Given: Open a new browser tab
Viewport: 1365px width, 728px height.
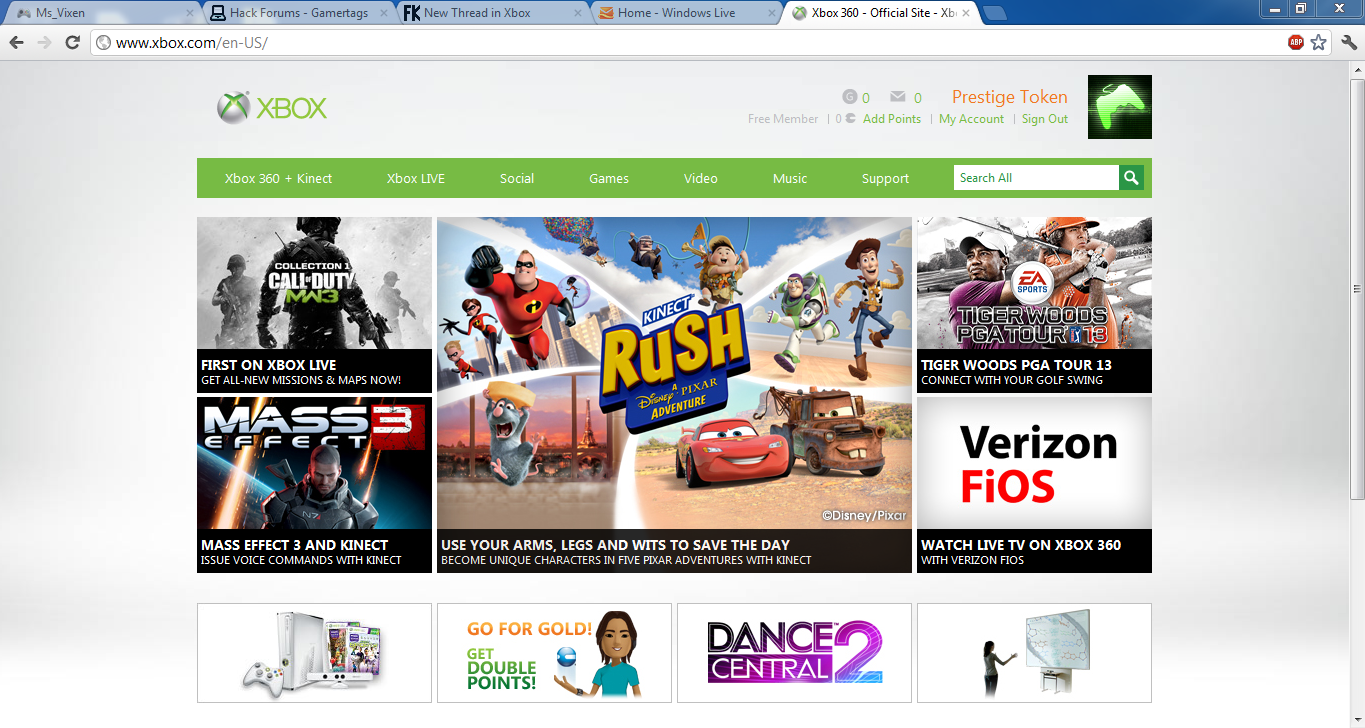Looking at the screenshot, I should pyautogui.click(x=995, y=13).
